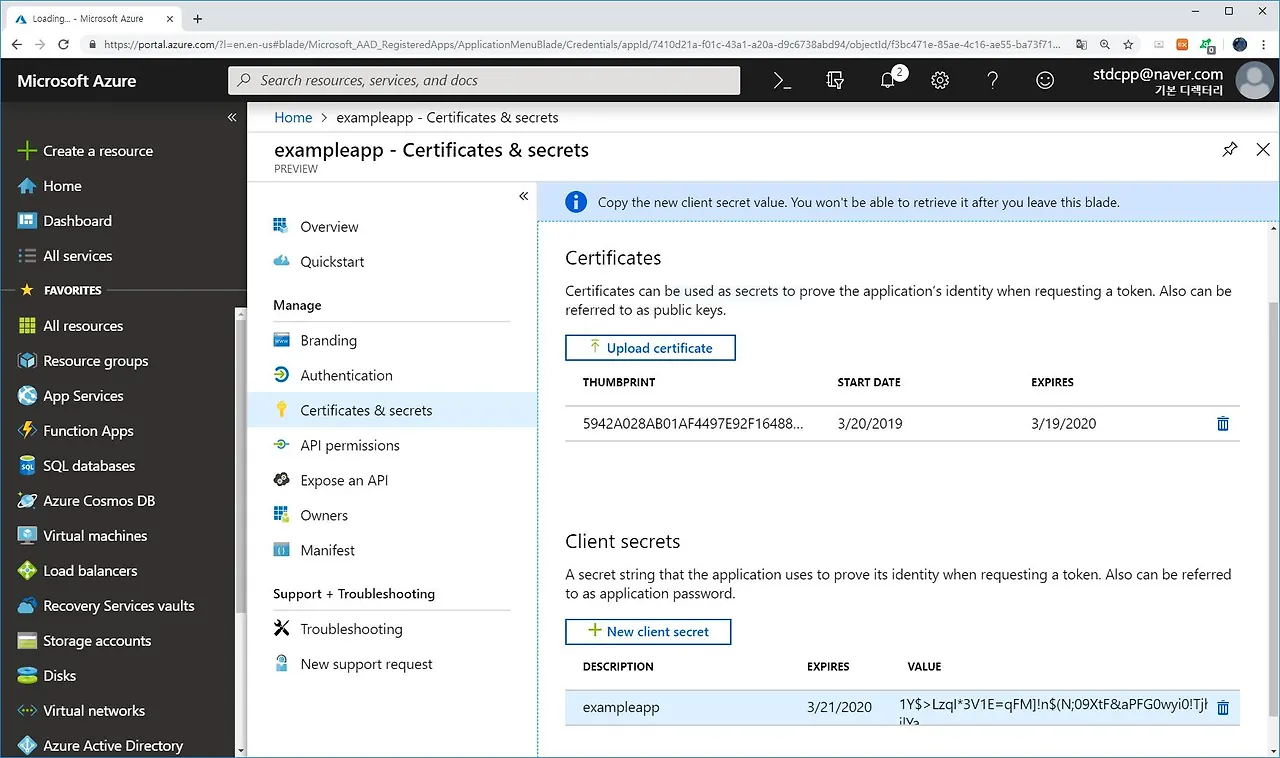Click the account avatar picture
The width and height of the screenshot is (1280, 758).
[1254, 81]
